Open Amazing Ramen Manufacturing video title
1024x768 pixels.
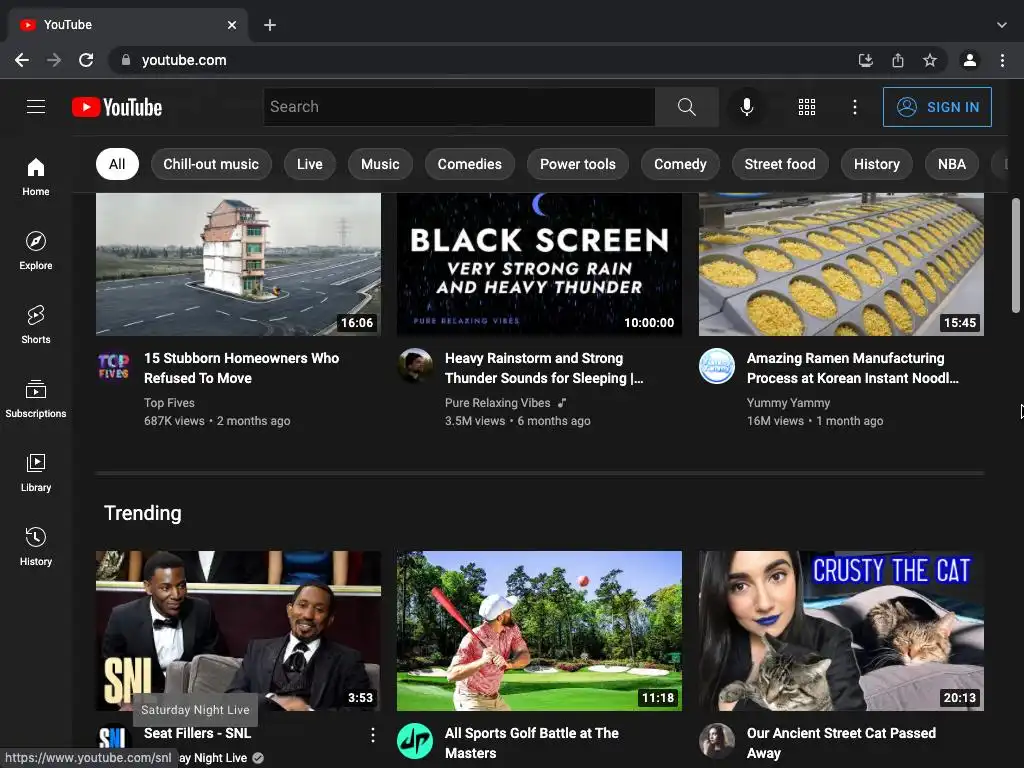(852, 368)
